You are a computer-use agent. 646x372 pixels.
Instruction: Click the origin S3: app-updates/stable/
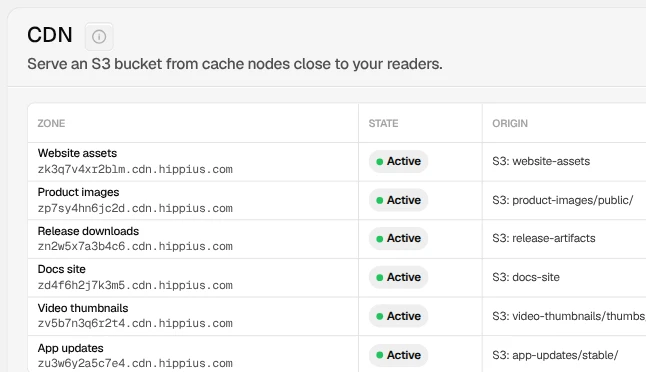coord(555,355)
